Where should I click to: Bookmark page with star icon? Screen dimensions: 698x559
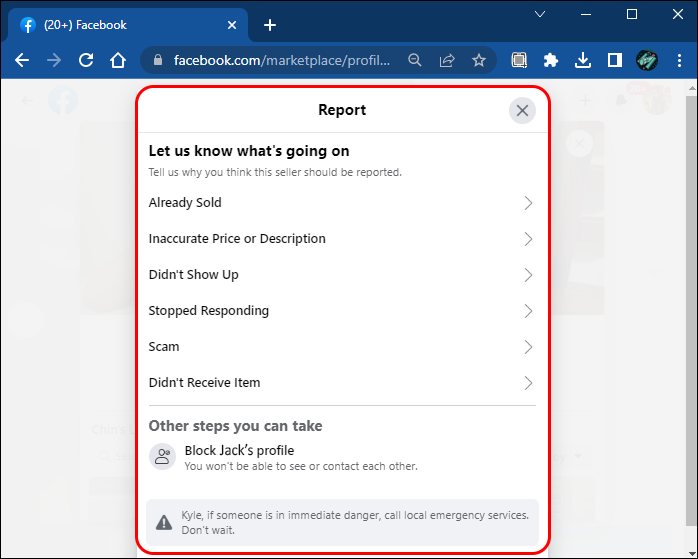pos(479,60)
